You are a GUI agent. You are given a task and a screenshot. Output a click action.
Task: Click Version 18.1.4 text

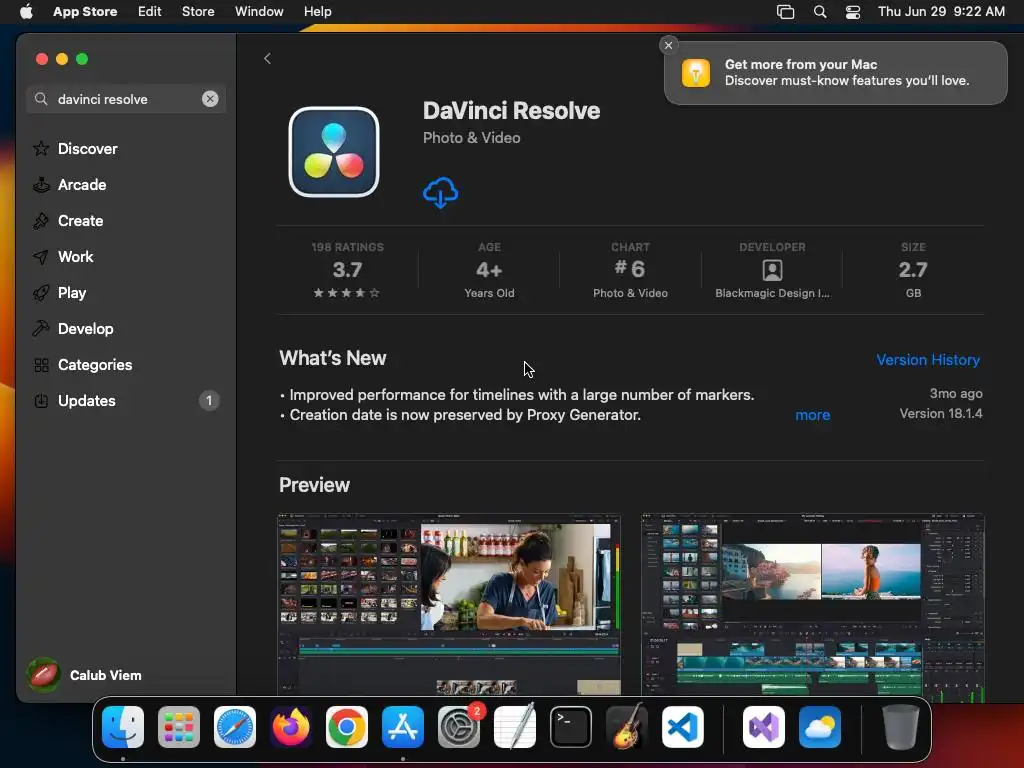941,413
